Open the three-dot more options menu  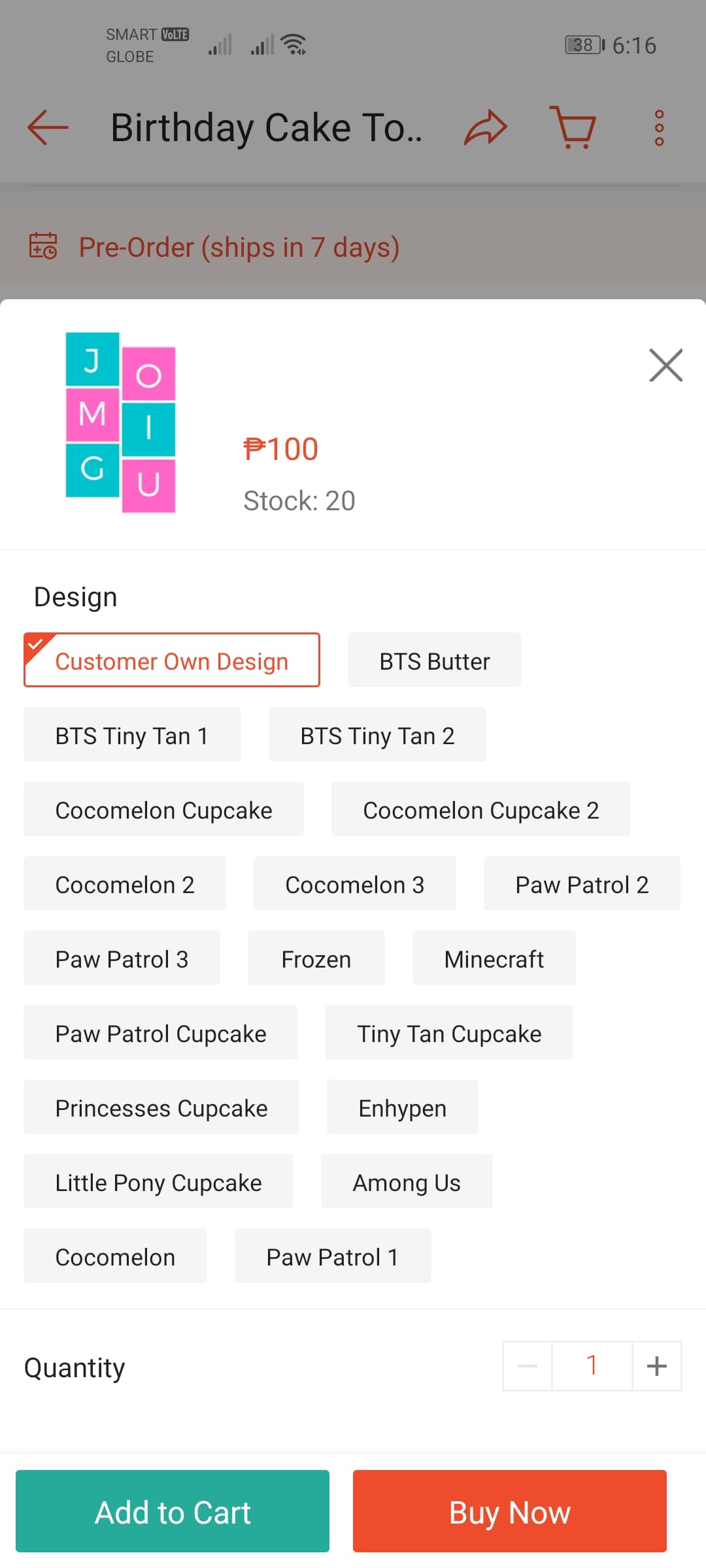tap(659, 127)
